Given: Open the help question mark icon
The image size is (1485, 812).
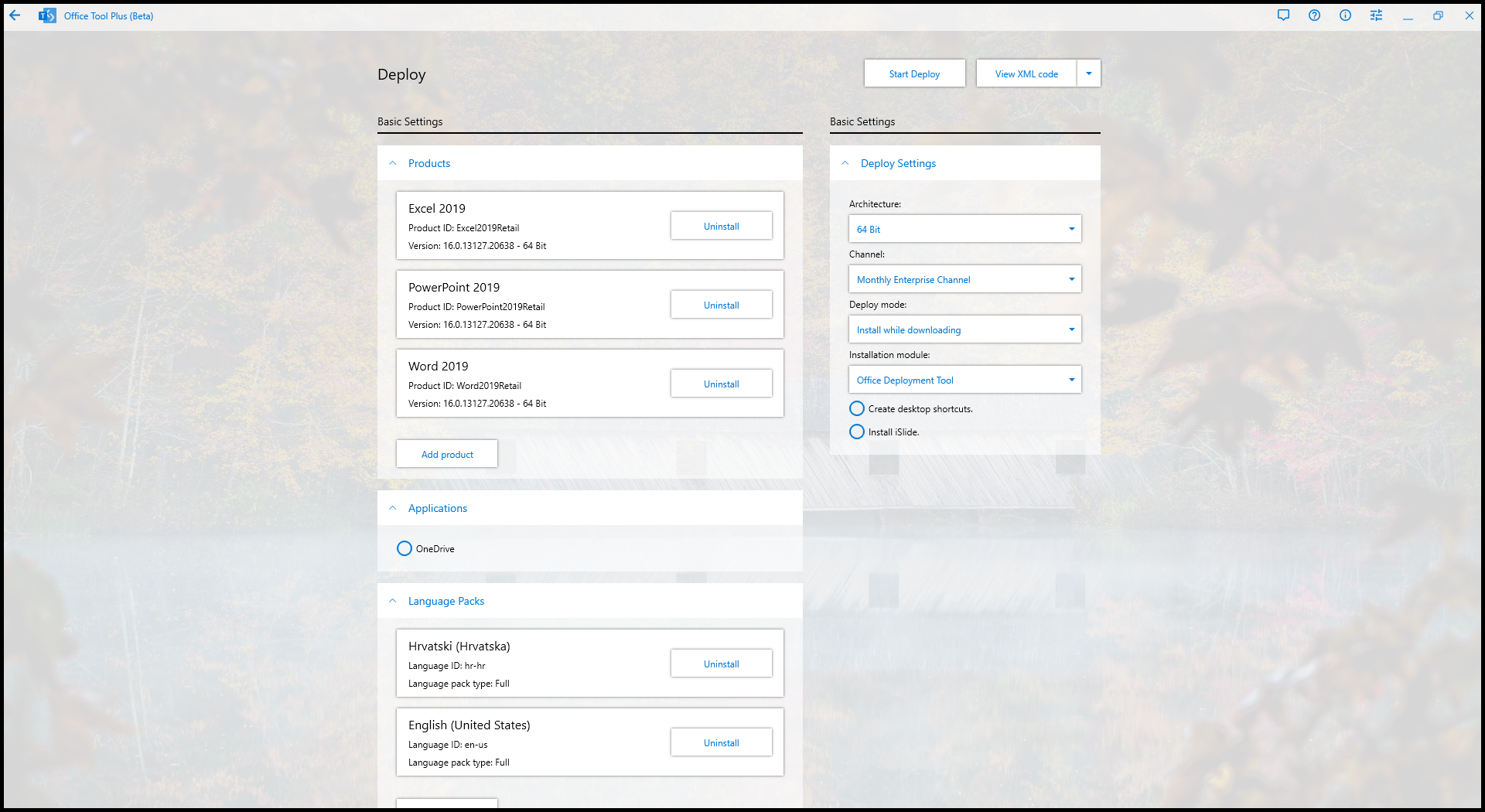Looking at the screenshot, I should (x=1314, y=15).
